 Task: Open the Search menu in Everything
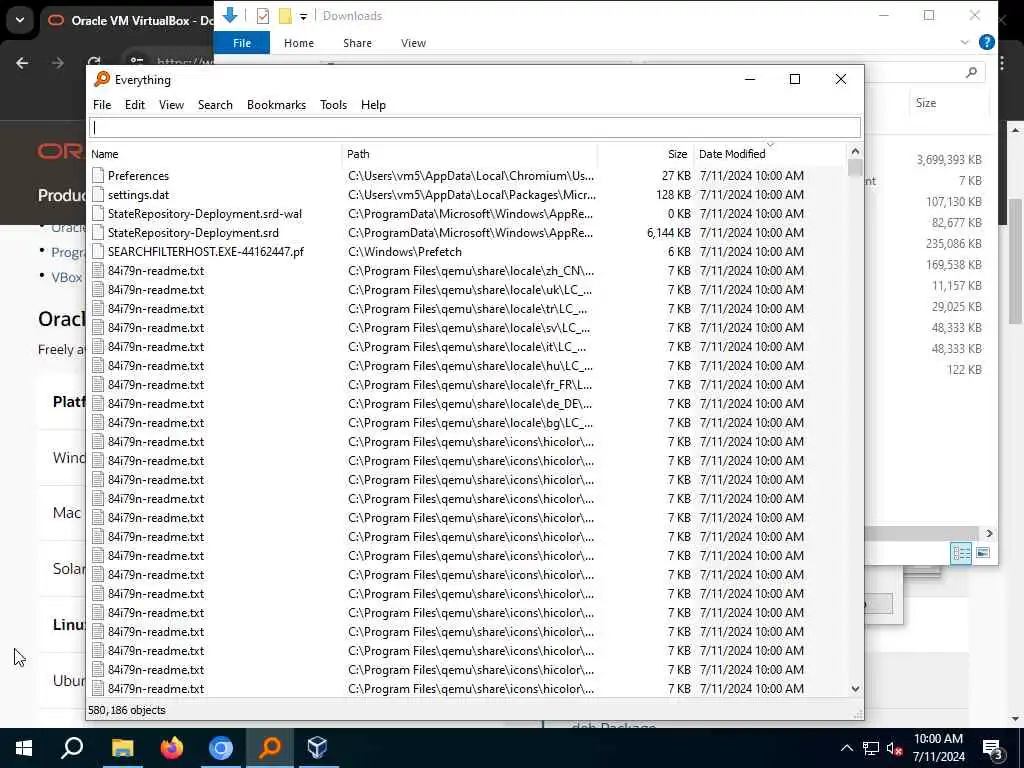(x=215, y=104)
